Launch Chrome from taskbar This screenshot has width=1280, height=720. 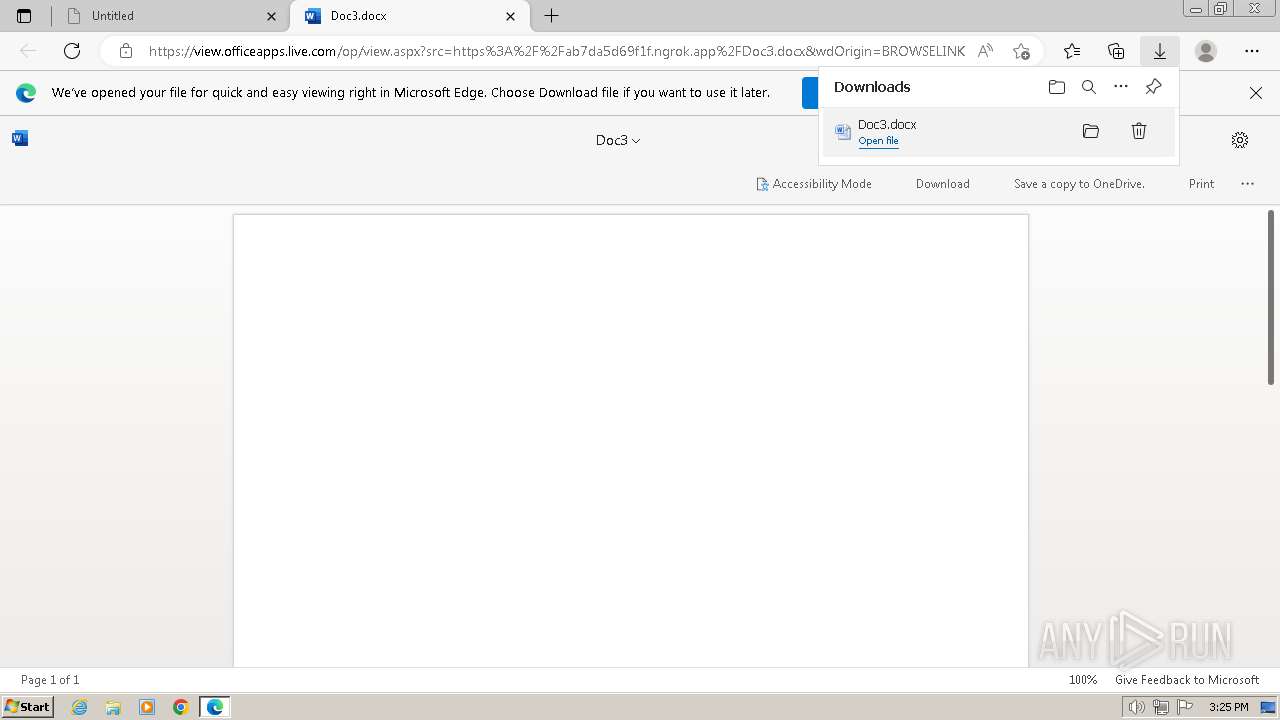coord(181,707)
